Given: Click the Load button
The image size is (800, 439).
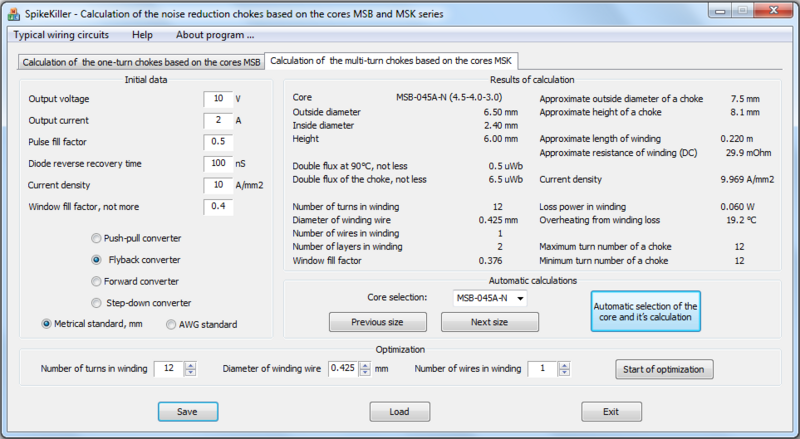Looking at the screenshot, I should tap(399, 412).
